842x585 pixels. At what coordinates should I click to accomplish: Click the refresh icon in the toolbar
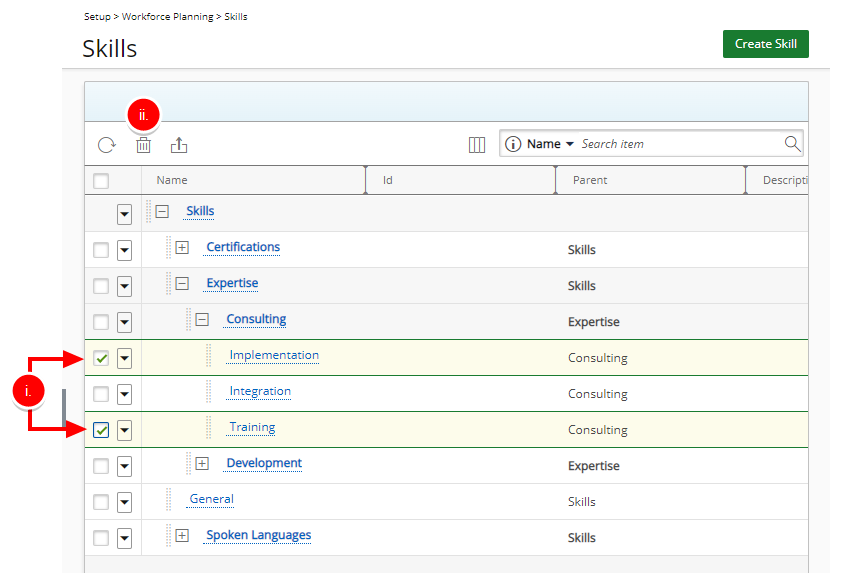click(106, 145)
